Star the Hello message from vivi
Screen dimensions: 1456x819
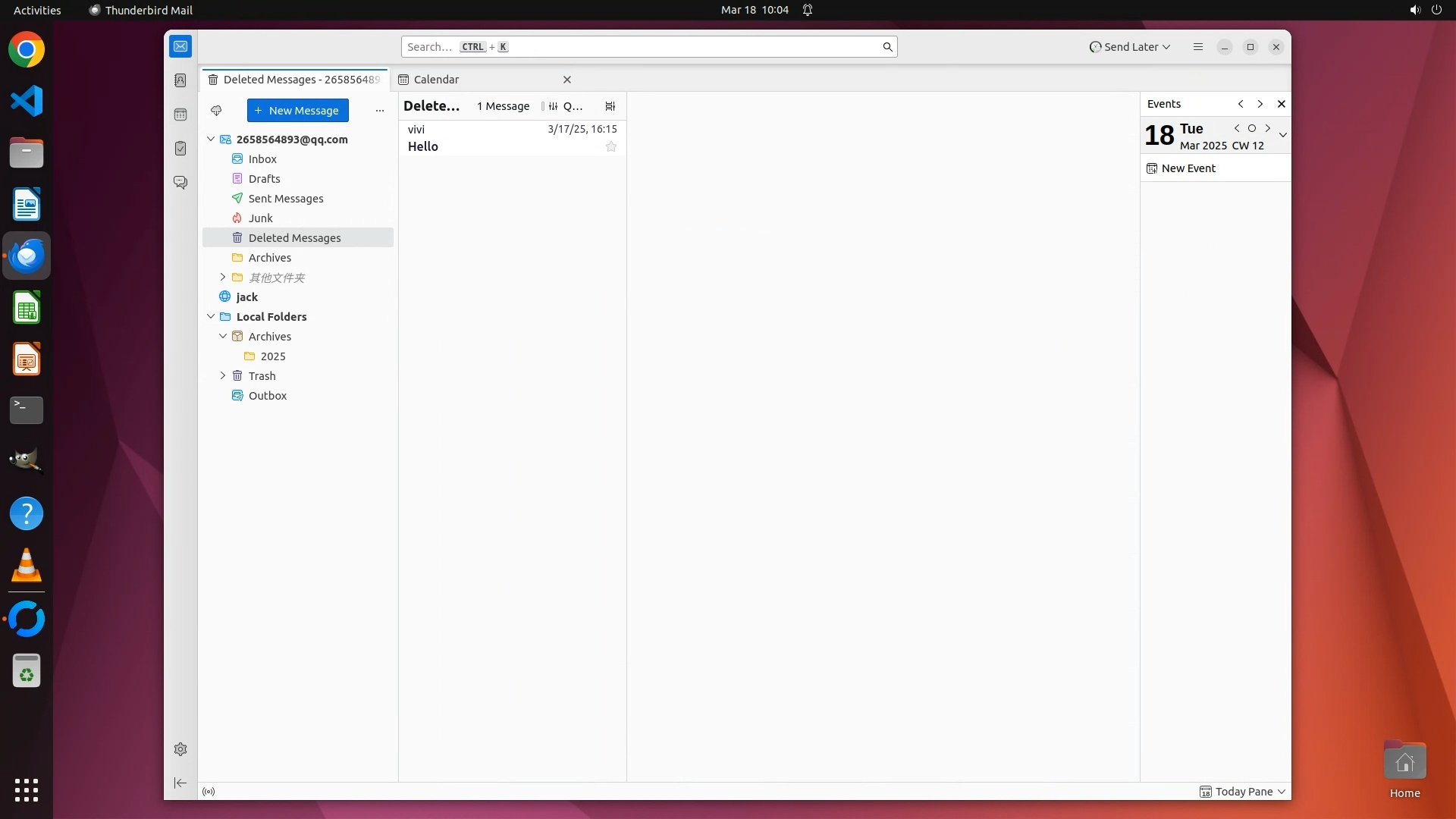click(x=611, y=147)
